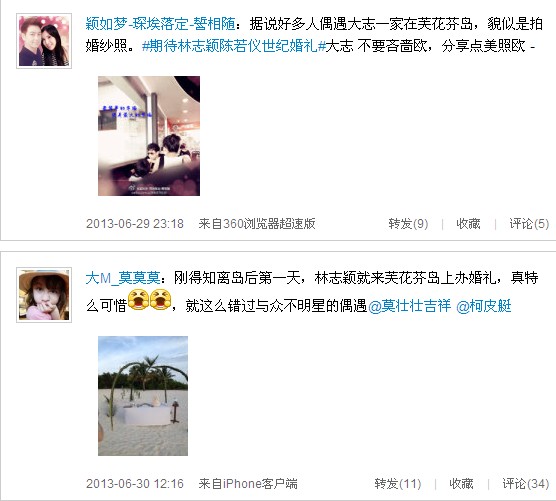Click username 大M_莫莫莫
Screen dimensions: 556x501
[x=123, y=278]
